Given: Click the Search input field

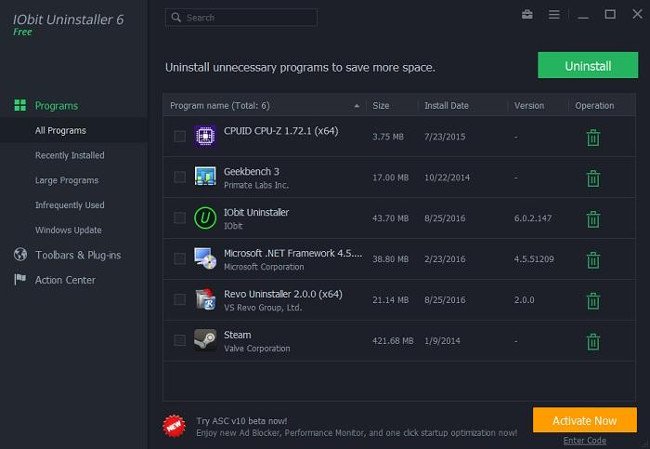Looking at the screenshot, I should pyautogui.click(x=241, y=17).
